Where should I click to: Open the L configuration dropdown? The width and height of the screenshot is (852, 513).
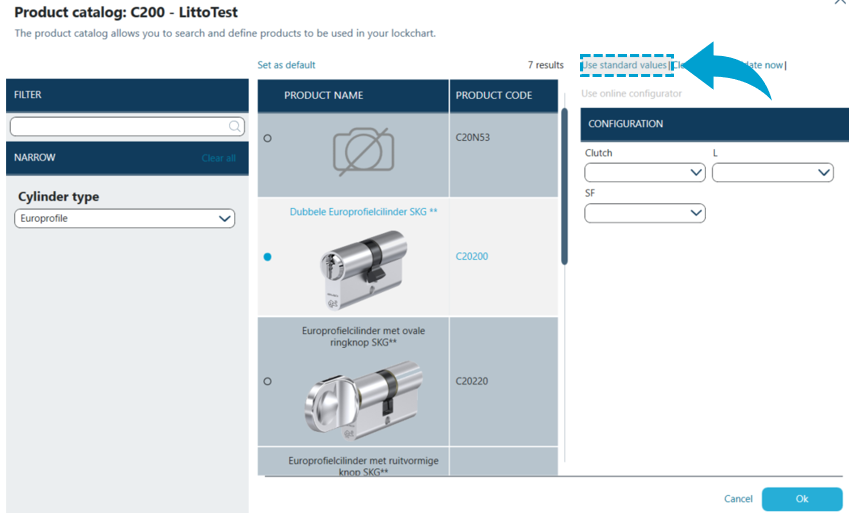[772, 172]
